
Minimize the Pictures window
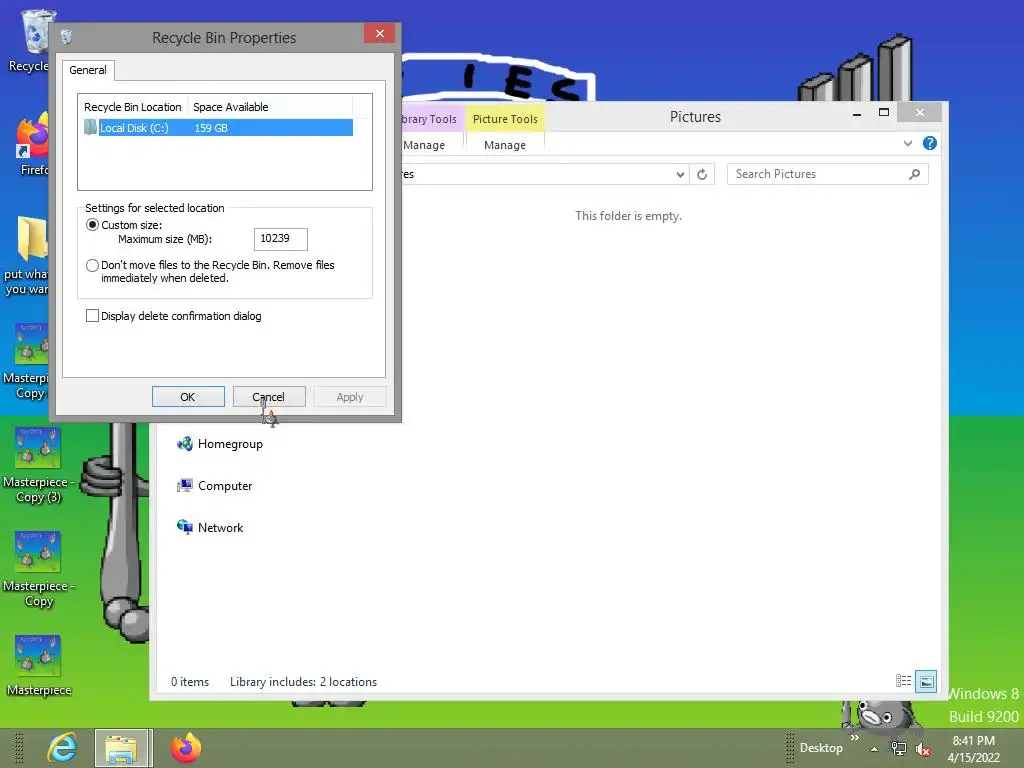tap(857, 114)
